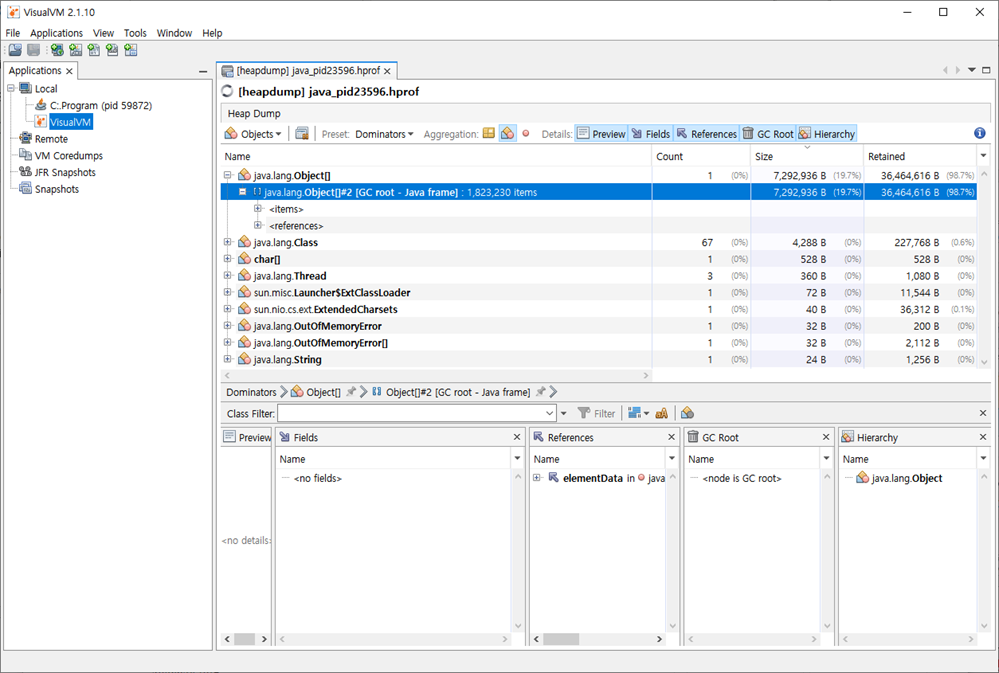Open the Objects view dropdown
The width and height of the screenshot is (999, 673).
tap(253, 134)
